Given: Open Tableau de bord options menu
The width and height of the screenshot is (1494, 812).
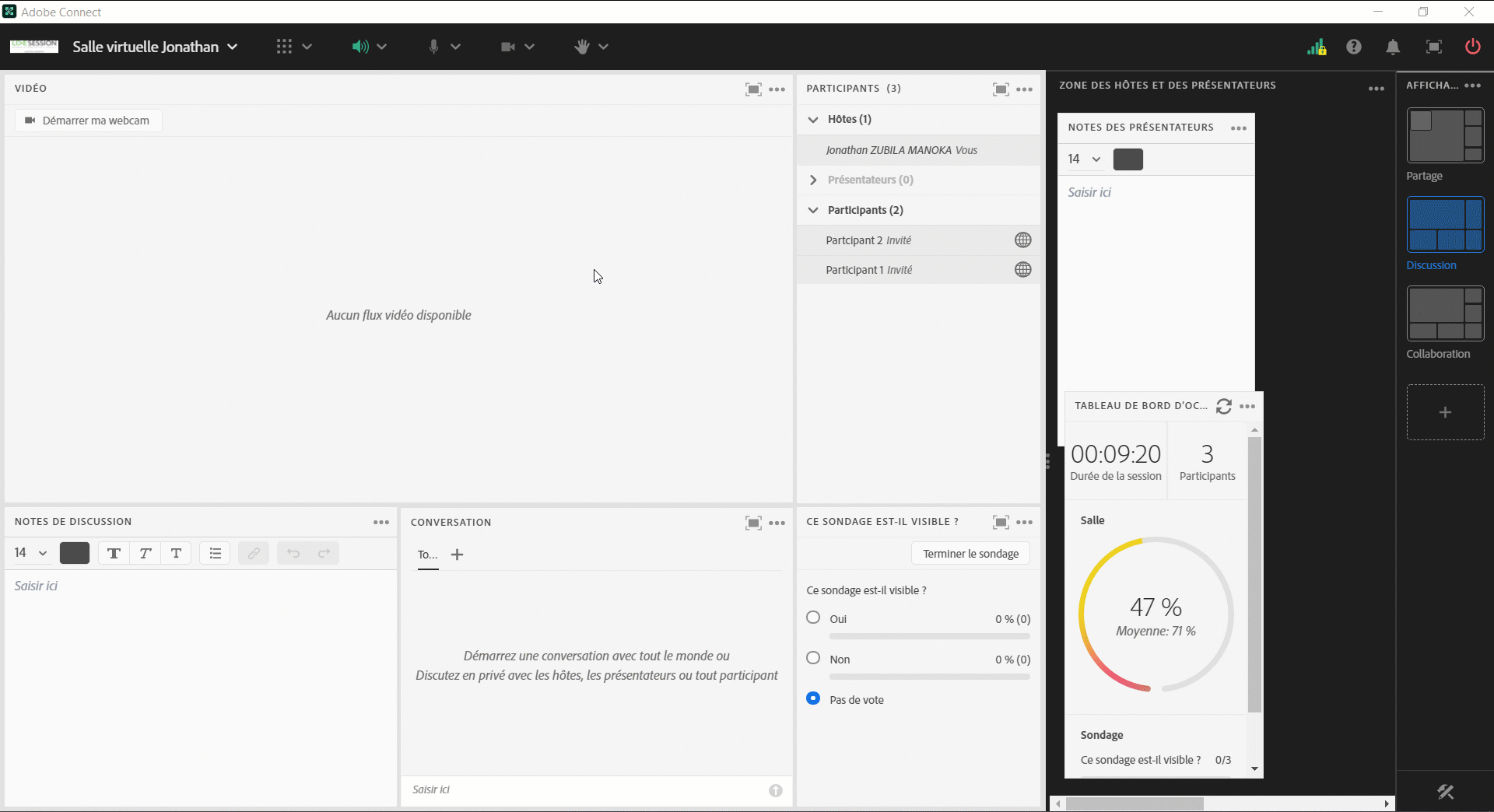Looking at the screenshot, I should 1247,406.
